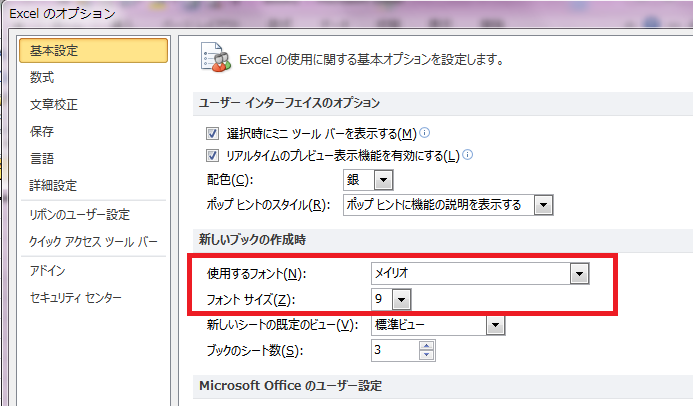Toggle リアルタイムのプレビュー表示機能を有効にする checkbox

pos(212,155)
